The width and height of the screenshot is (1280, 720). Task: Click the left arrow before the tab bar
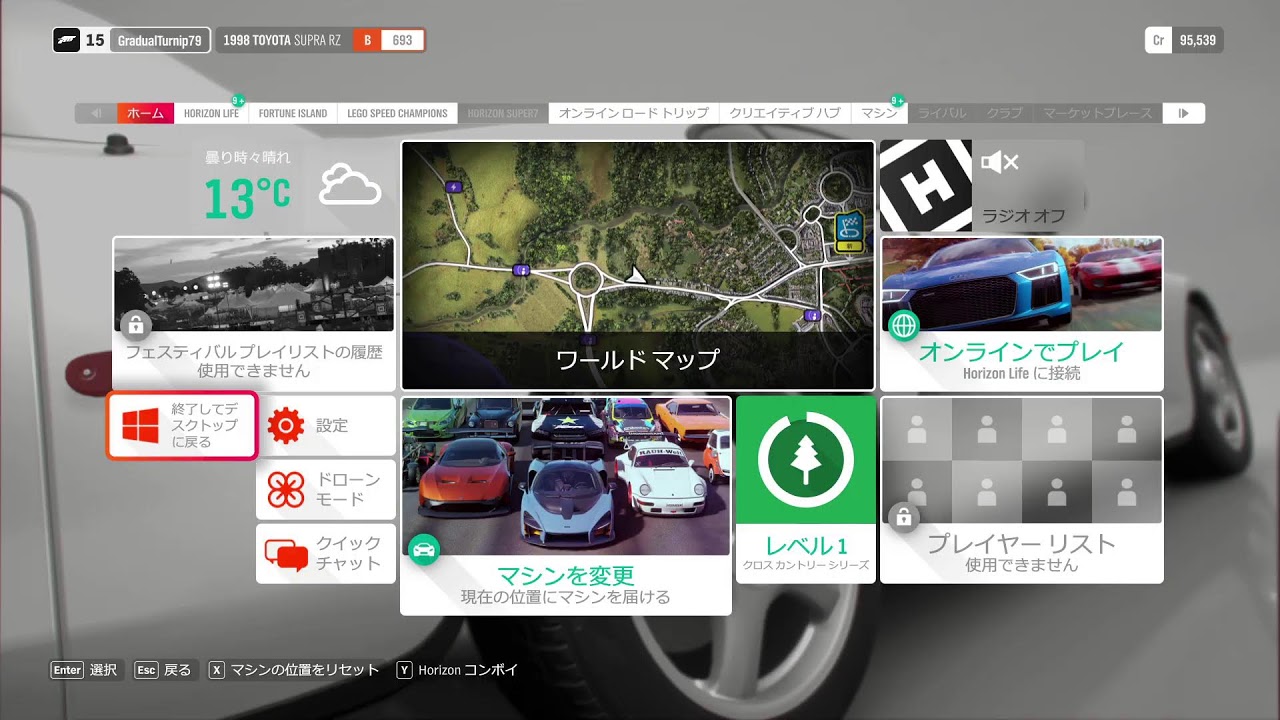95,113
